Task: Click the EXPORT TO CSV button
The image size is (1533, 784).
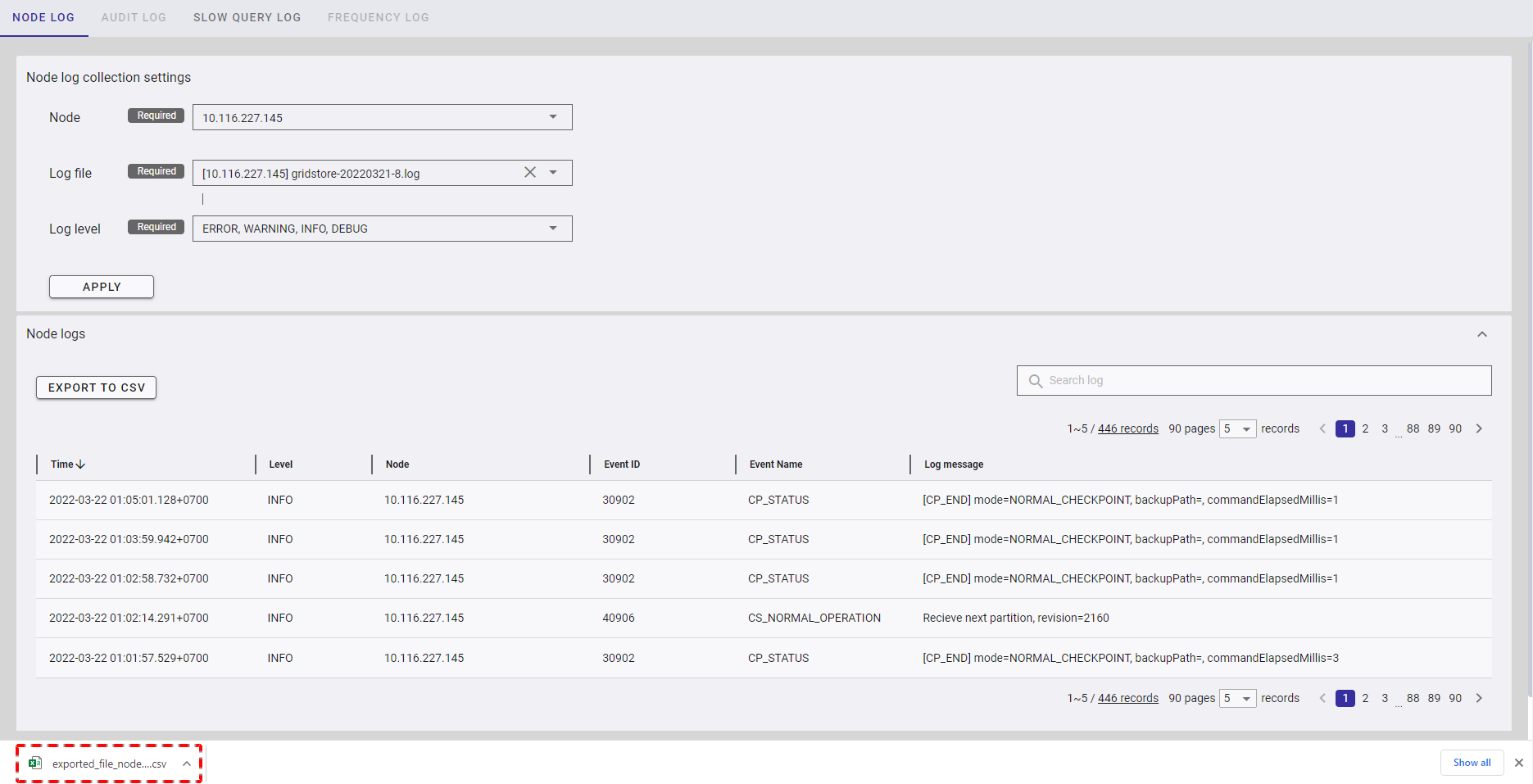Action: [x=96, y=387]
